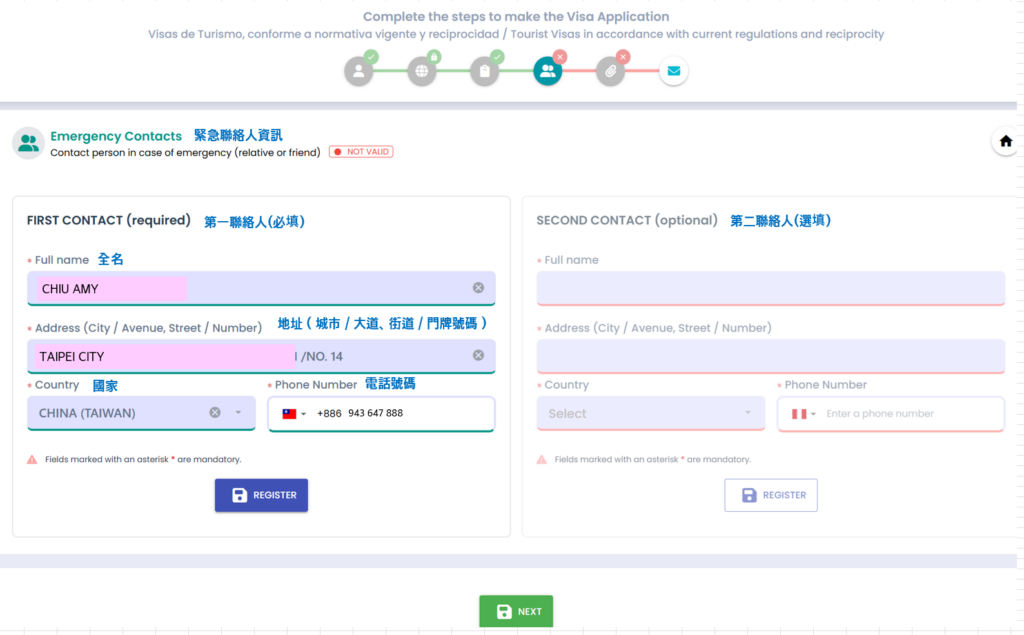Click the second contact phone number input
The width and height of the screenshot is (1024, 635).
click(x=910, y=414)
